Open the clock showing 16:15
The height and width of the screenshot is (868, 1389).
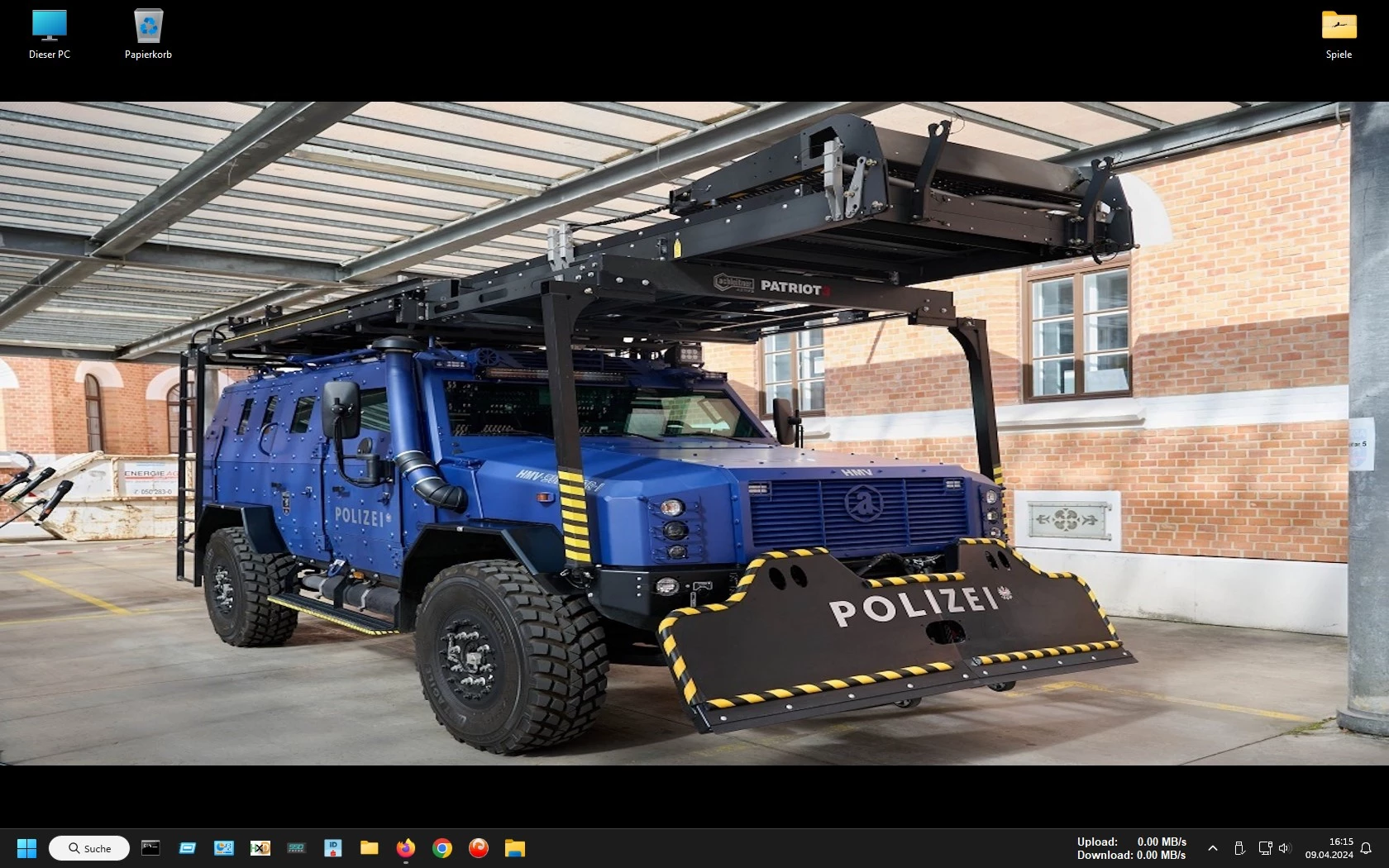(x=1329, y=848)
